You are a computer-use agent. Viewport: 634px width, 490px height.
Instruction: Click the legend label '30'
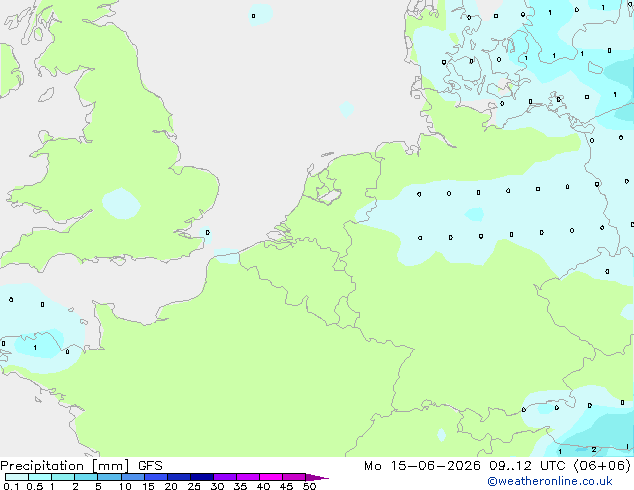point(217,486)
